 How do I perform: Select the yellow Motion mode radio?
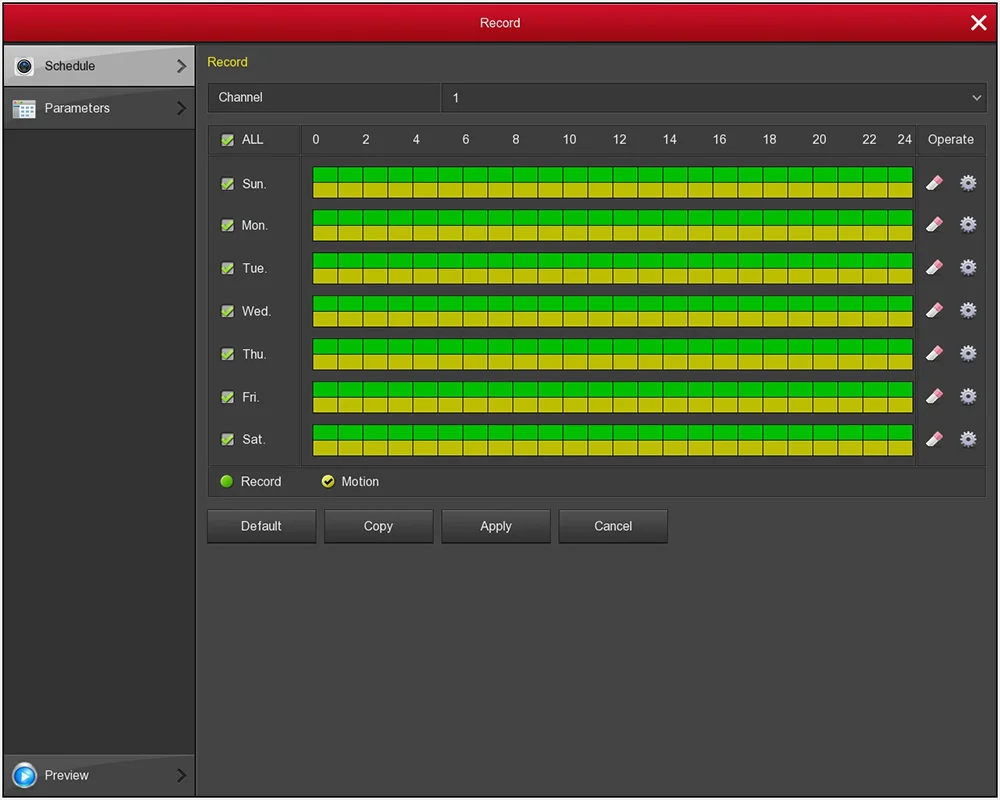(328, 482)
